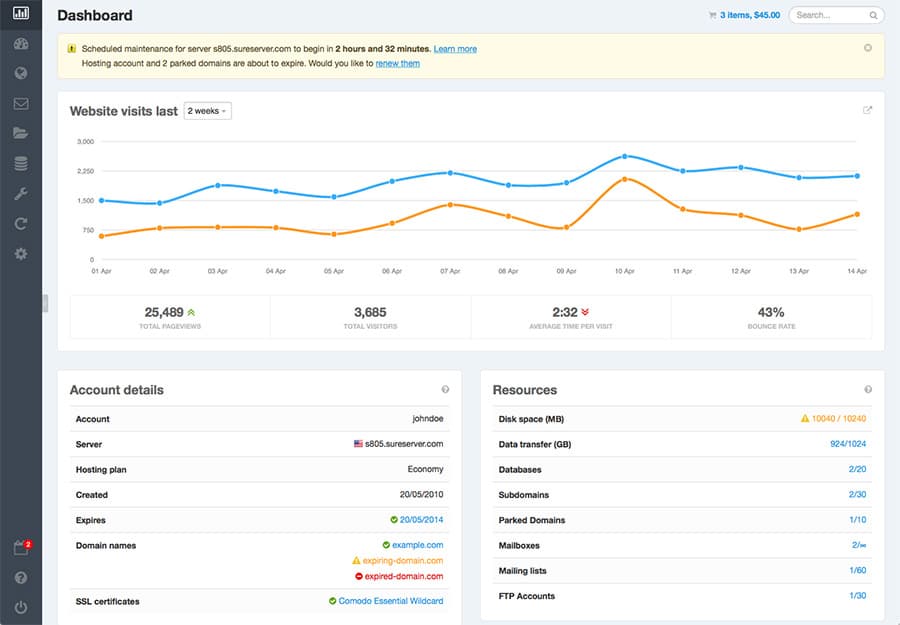Expand the '2 weeks' period dropdown

click(207, 111)
